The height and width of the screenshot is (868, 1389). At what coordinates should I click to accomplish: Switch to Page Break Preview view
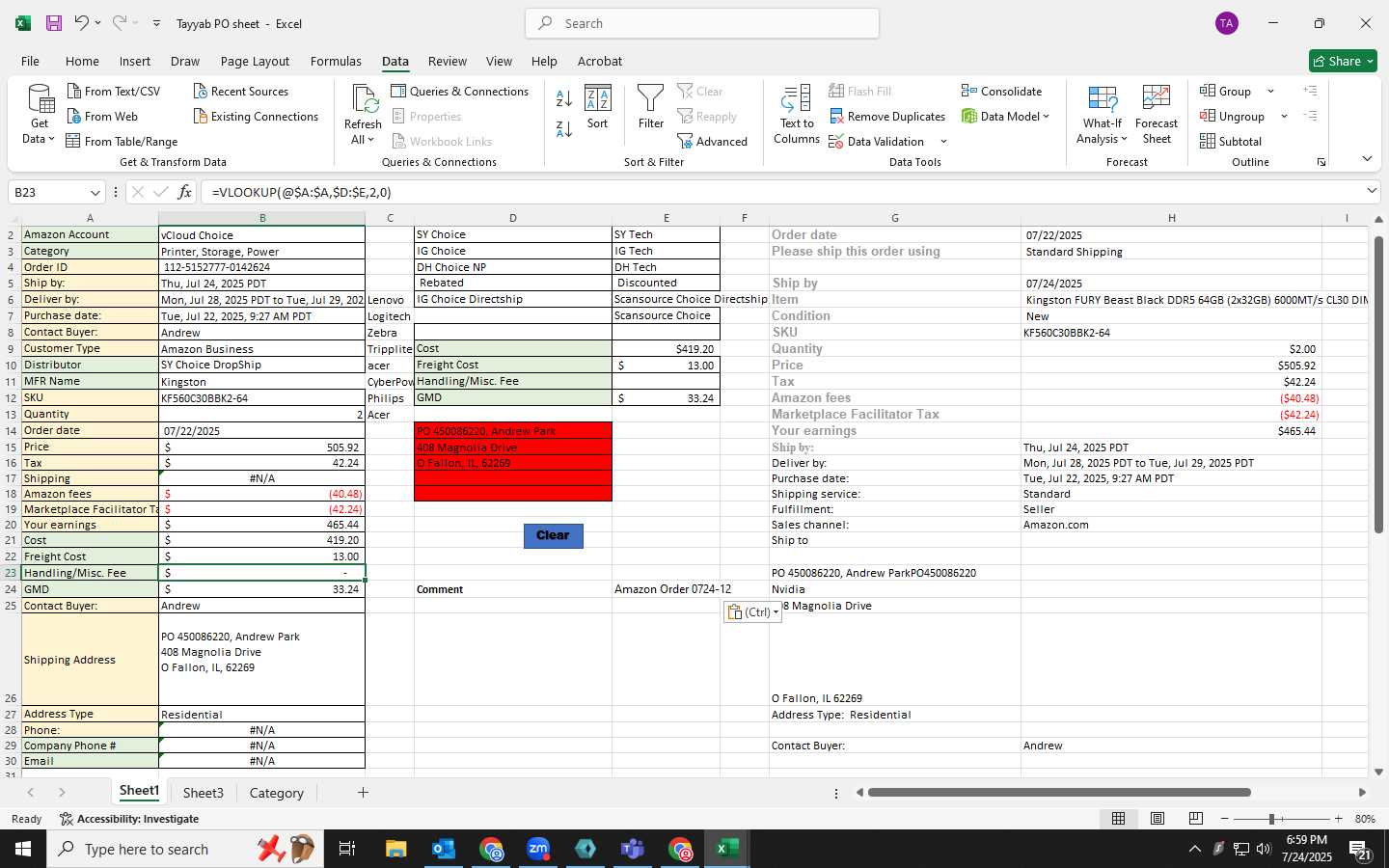pyautogui.click(x=1196, y=819)
